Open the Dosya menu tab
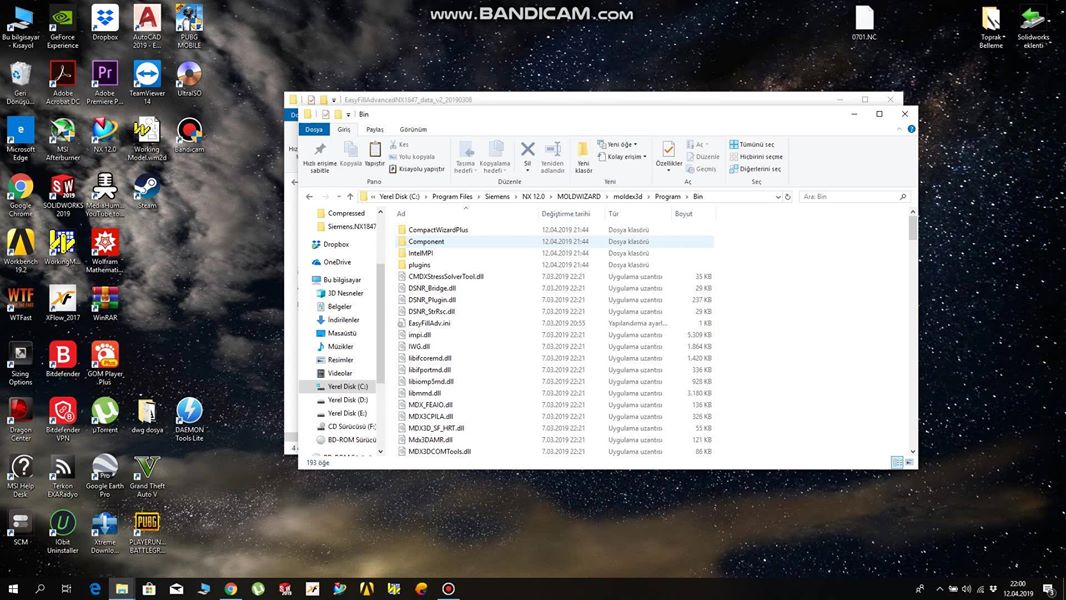The image size is (1066, 600). point(313,129)
